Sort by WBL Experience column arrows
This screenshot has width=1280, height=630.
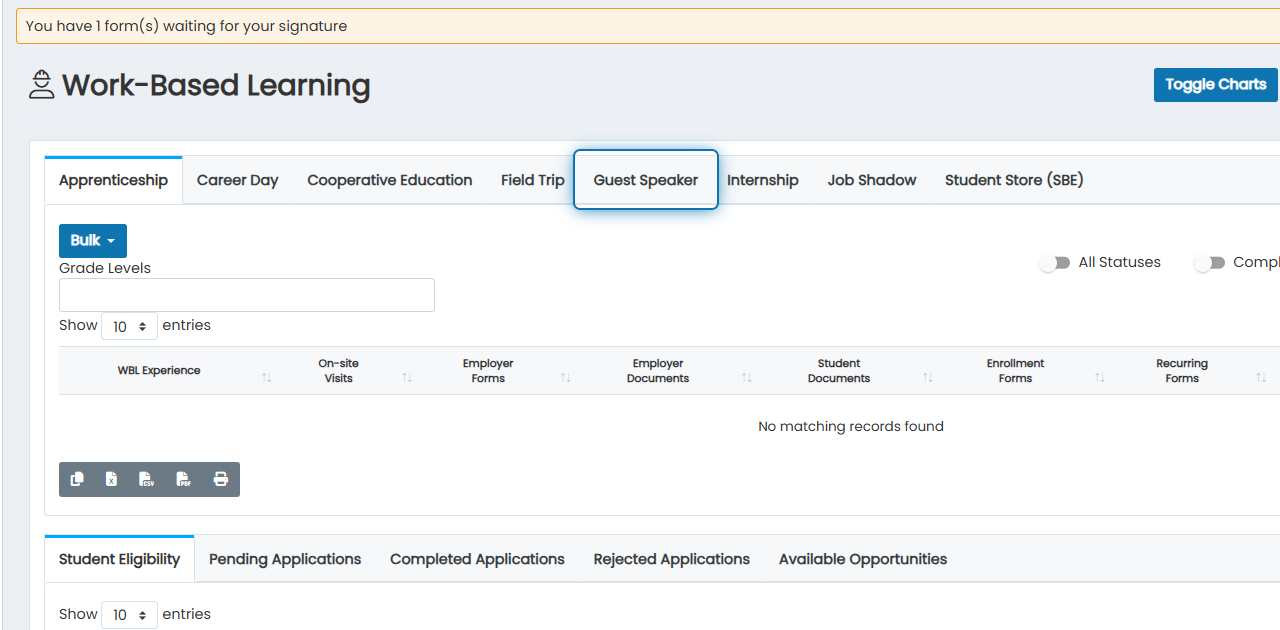(267, 378)
